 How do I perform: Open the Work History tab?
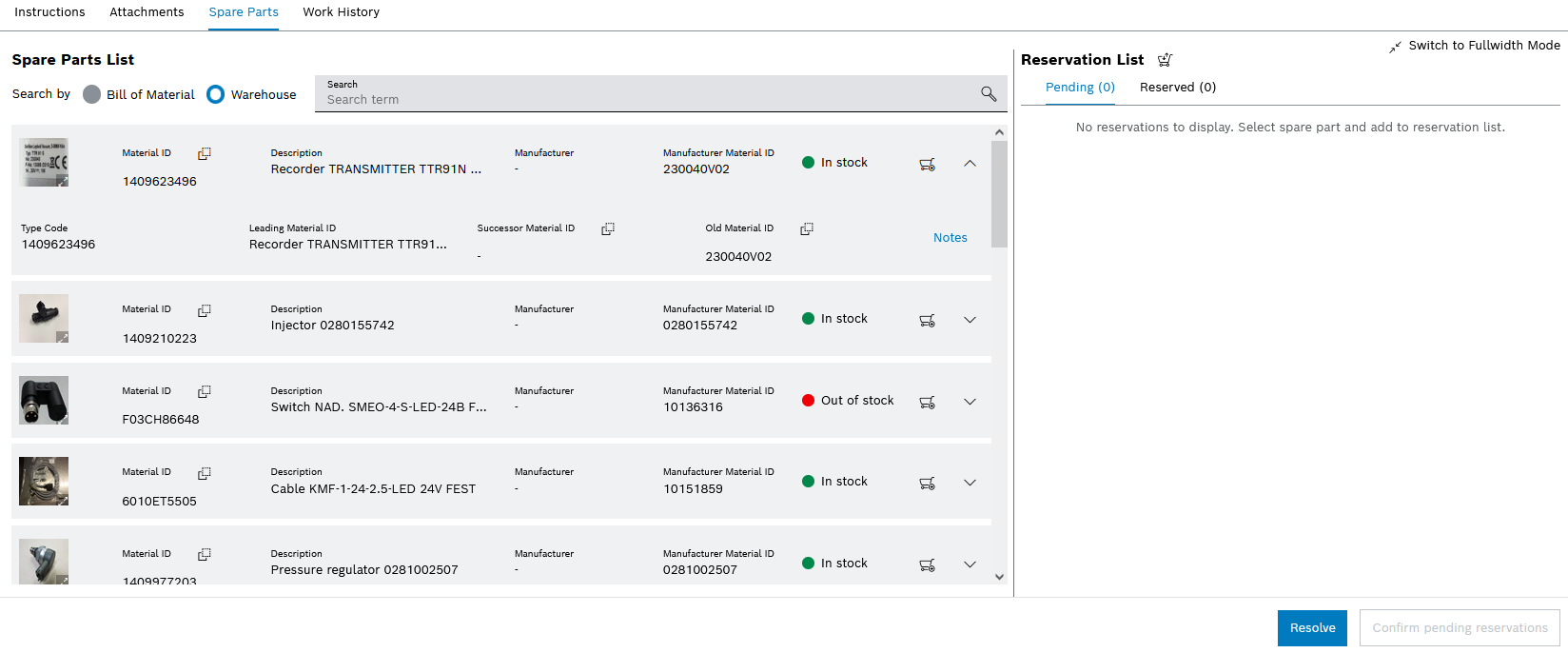point(341,12)
